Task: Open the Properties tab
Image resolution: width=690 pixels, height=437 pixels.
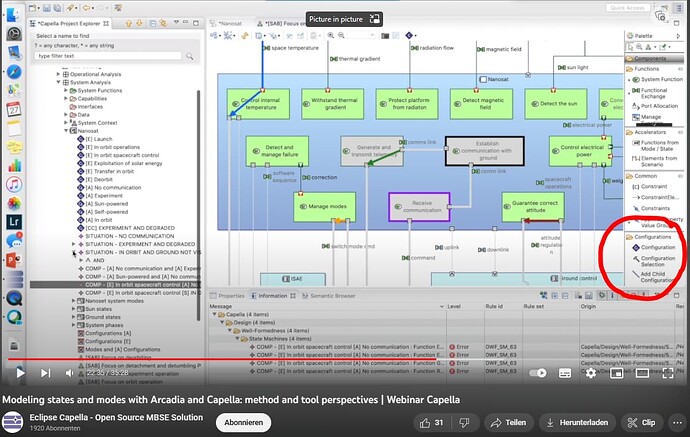Action: pos(227,296)
